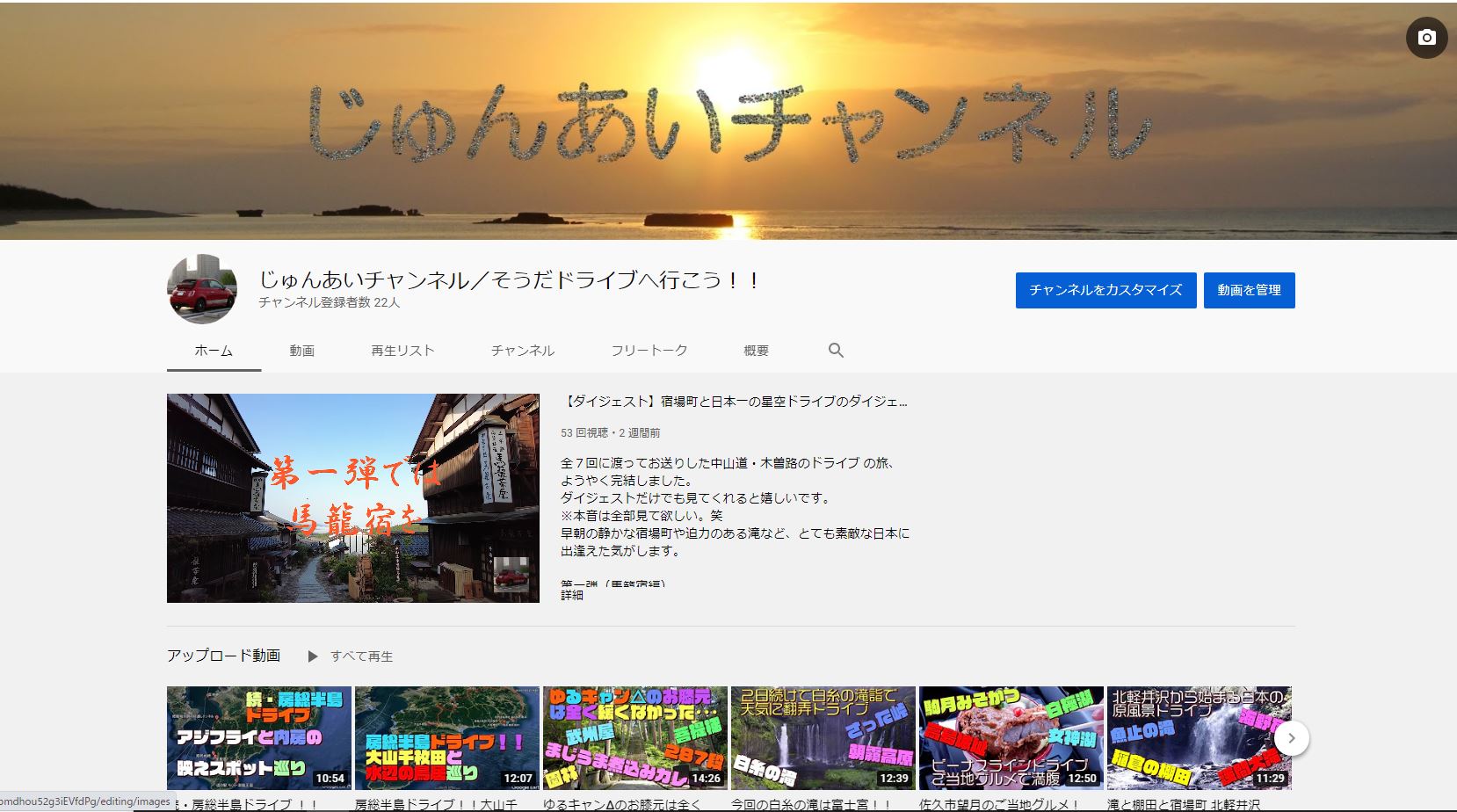The image size is (1457, 812).
Task: Click the 53 回視聴・2 週間前 metadata
Action: point(611,433)
